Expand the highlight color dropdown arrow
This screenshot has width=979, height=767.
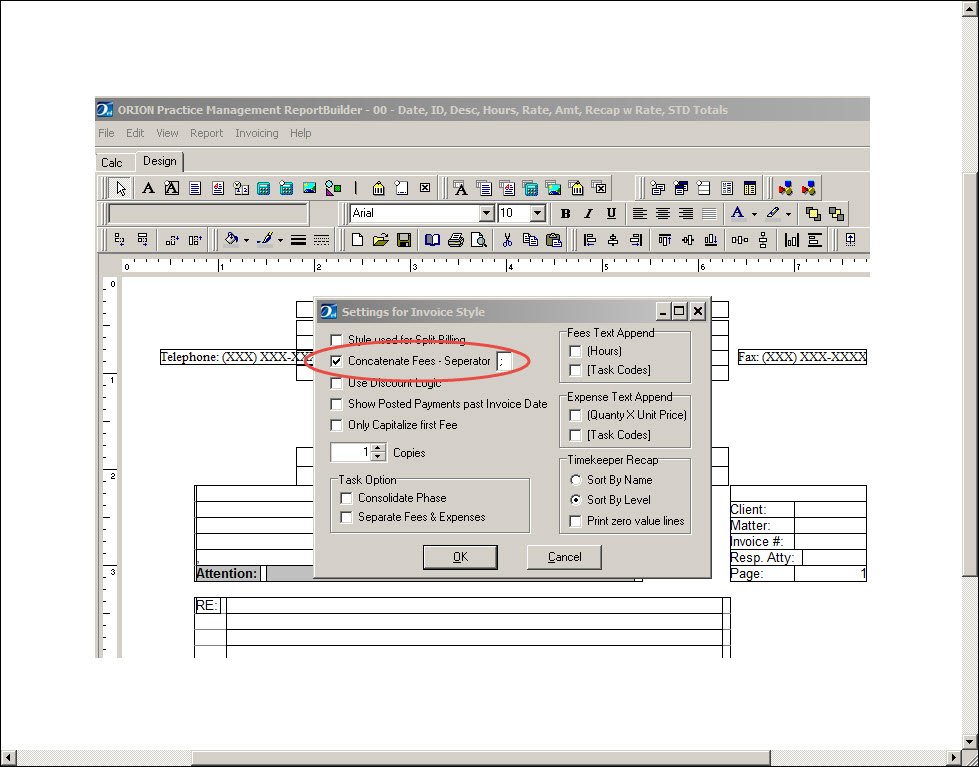789,214
